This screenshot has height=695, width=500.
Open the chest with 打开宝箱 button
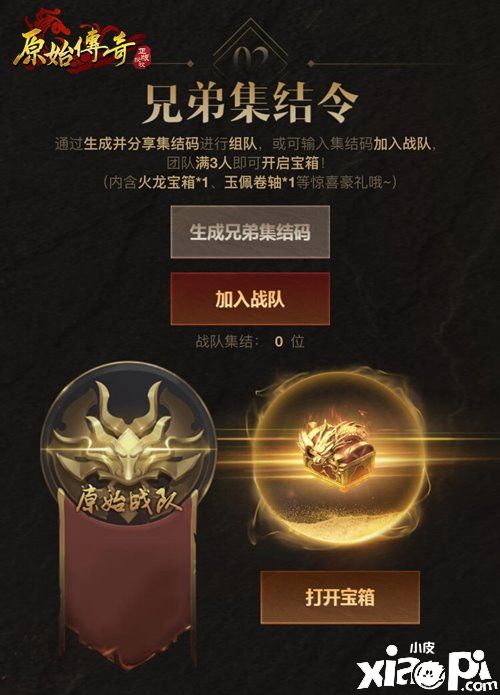point(340,597)
